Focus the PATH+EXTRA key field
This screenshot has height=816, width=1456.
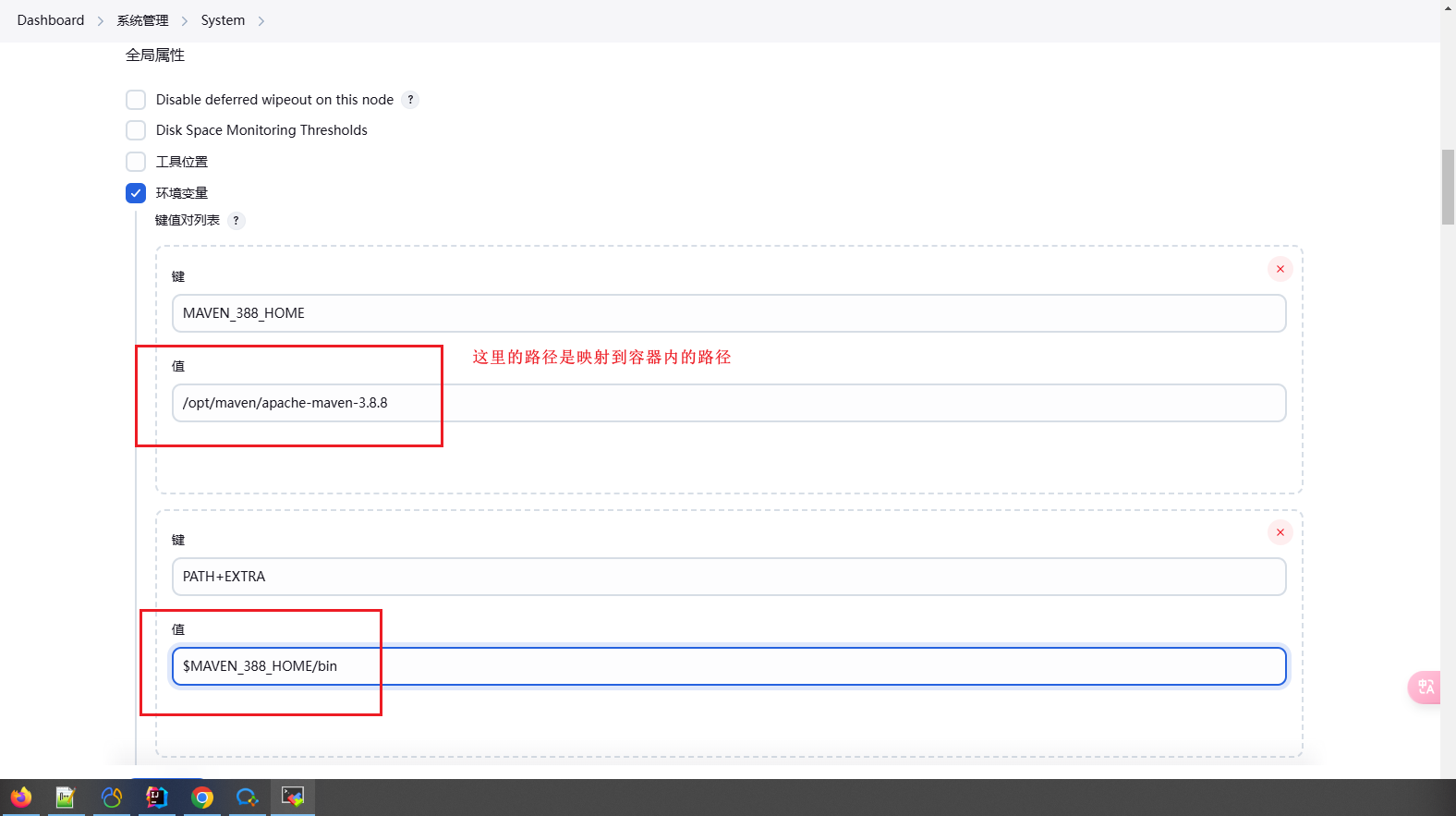729,577
